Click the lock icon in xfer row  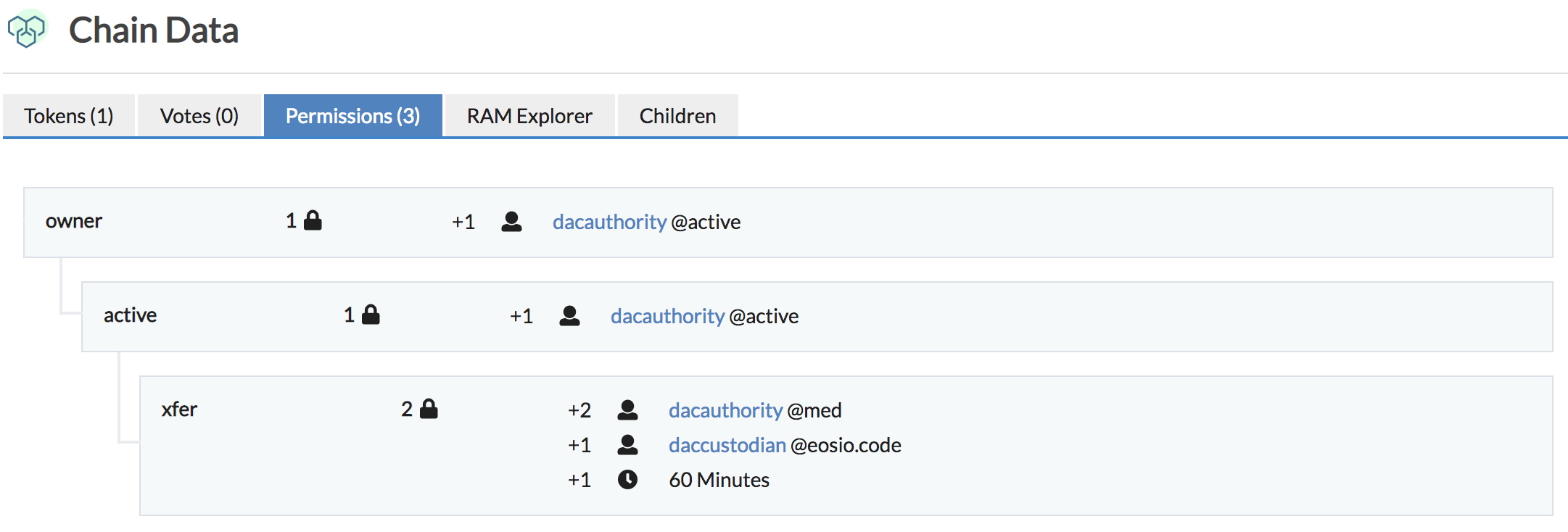pos(429,409)
